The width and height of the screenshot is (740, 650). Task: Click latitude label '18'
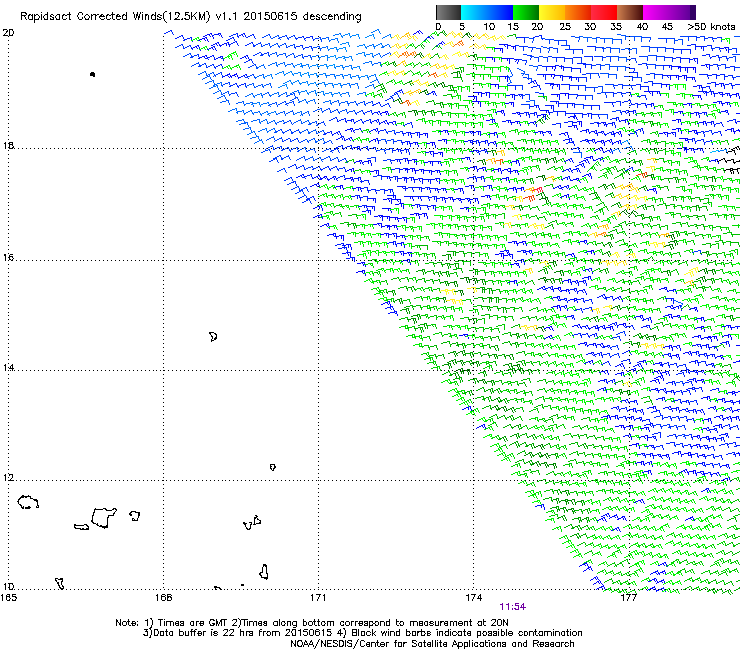coord(8,145)
